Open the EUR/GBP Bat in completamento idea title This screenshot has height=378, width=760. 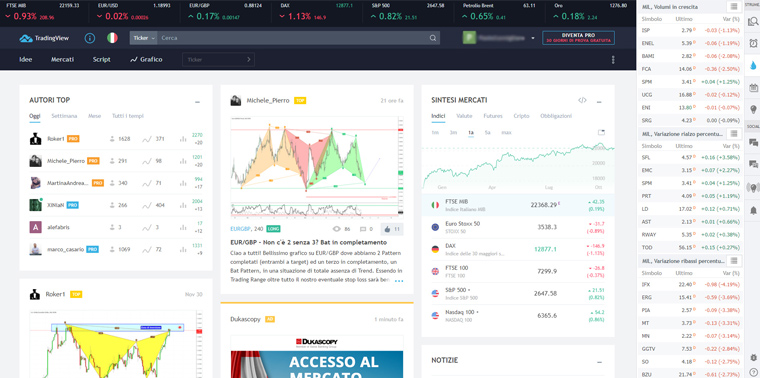pyautogui.click(x=308, y=242)
